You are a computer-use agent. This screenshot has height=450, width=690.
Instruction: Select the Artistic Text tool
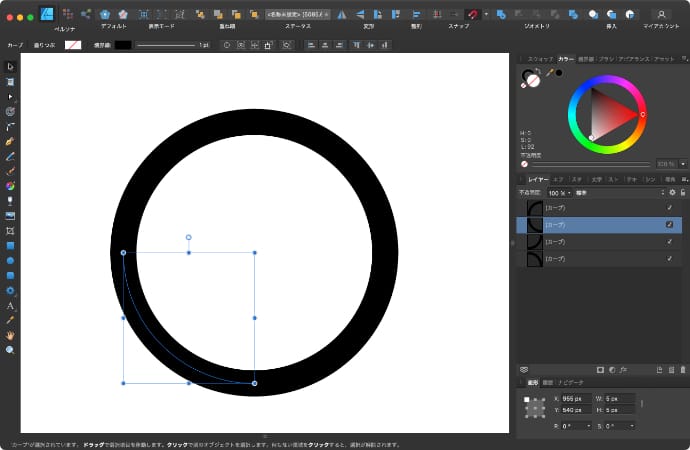[10, 305]
